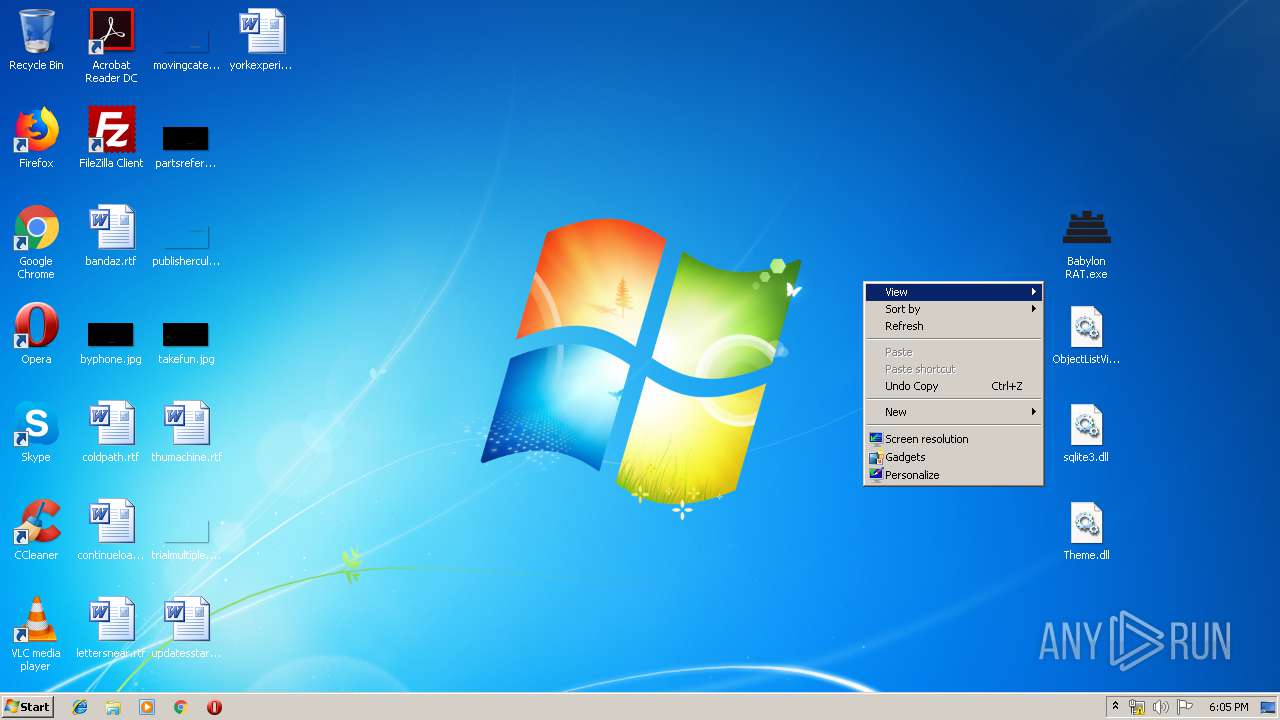Open Gadgets from the context menu
Image resolution: width=1280 pixels, height=720 pixels.
(954, 457)
